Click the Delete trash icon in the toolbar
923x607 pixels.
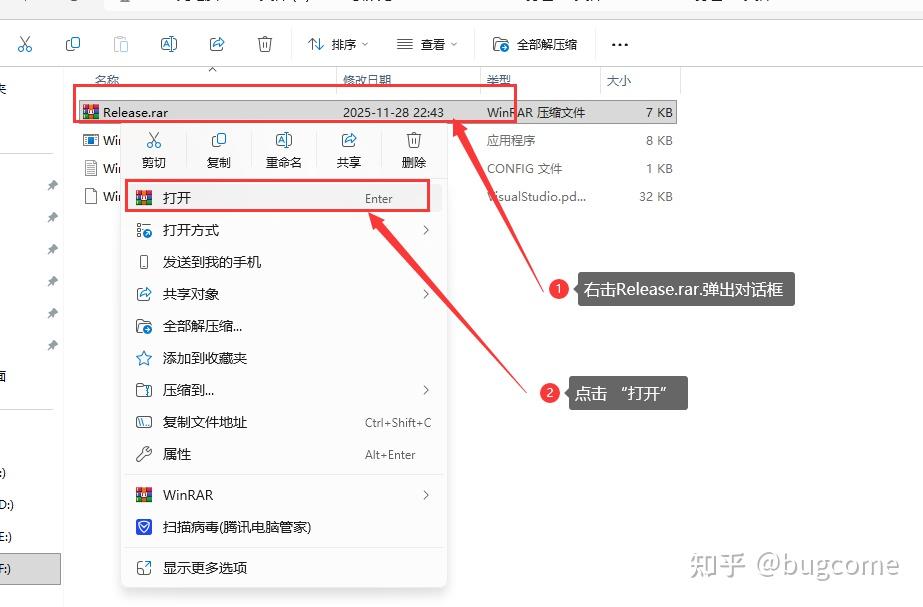coord(264,44)
